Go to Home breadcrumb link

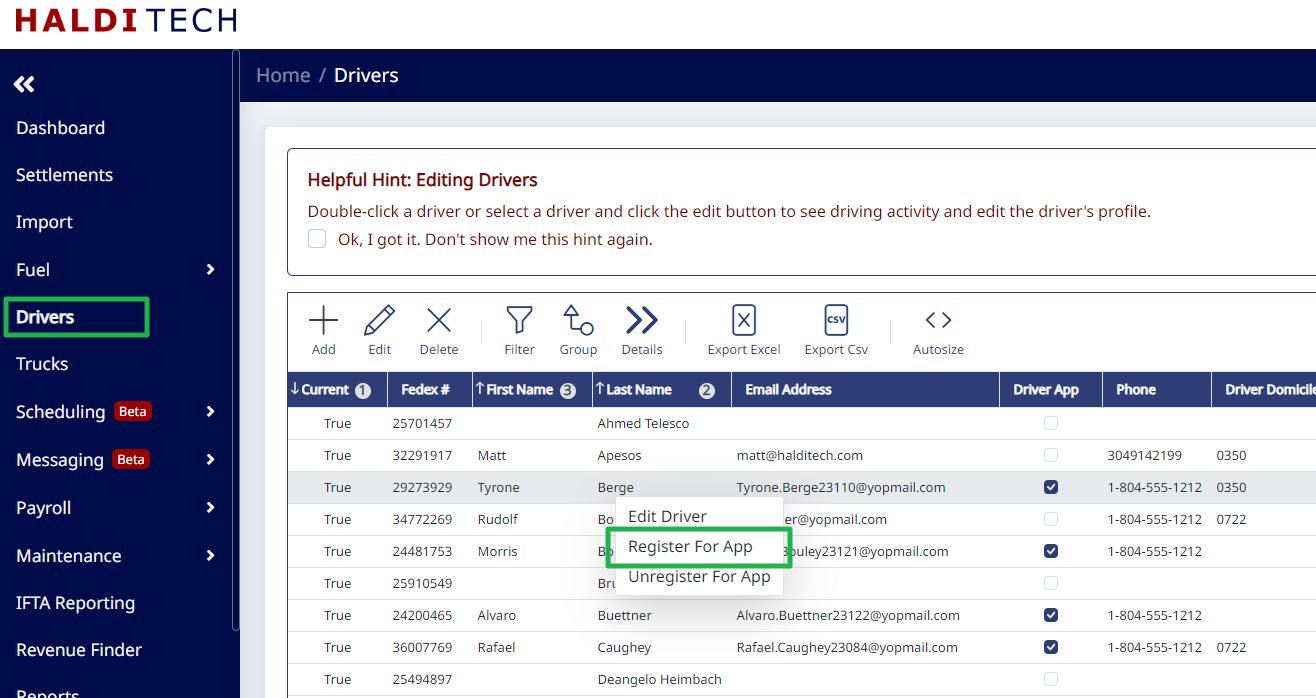283,75
